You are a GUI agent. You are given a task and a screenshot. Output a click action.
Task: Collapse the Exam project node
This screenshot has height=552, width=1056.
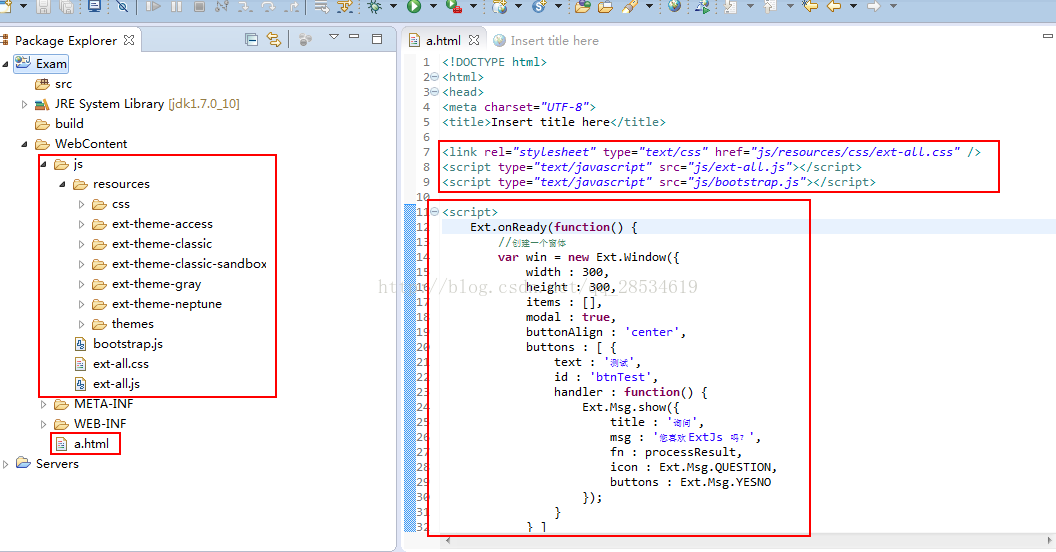point(6,64)
